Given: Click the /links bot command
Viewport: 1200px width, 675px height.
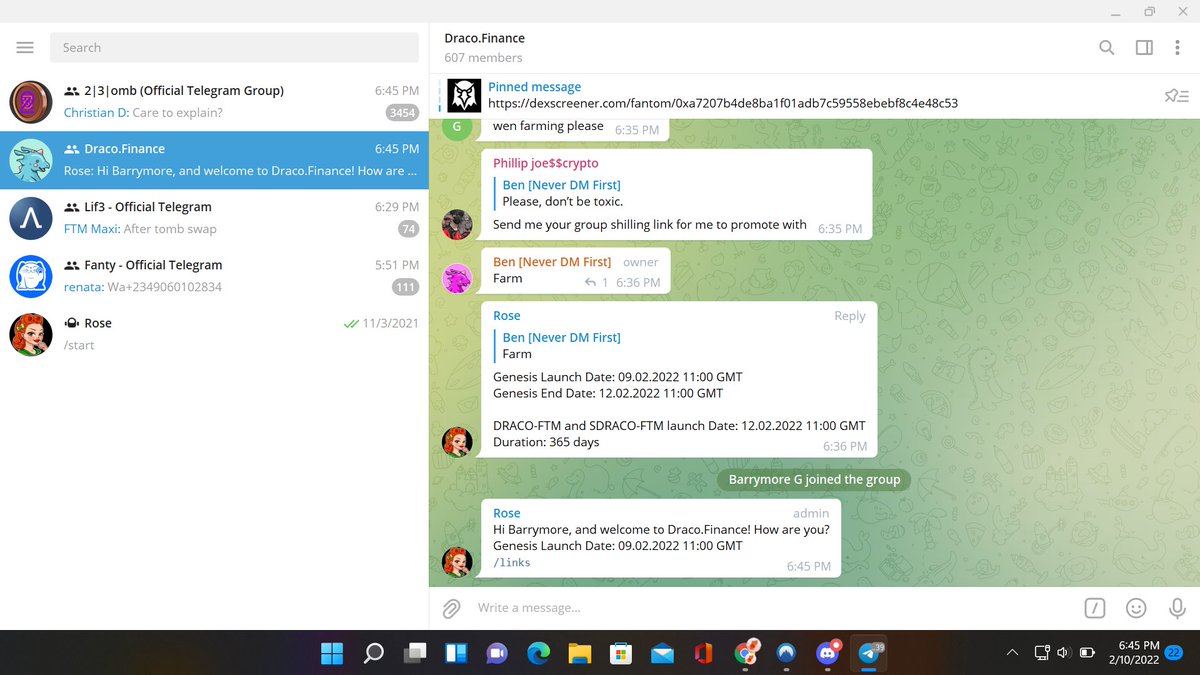Looking at the screenshot, I should (511, 563).
